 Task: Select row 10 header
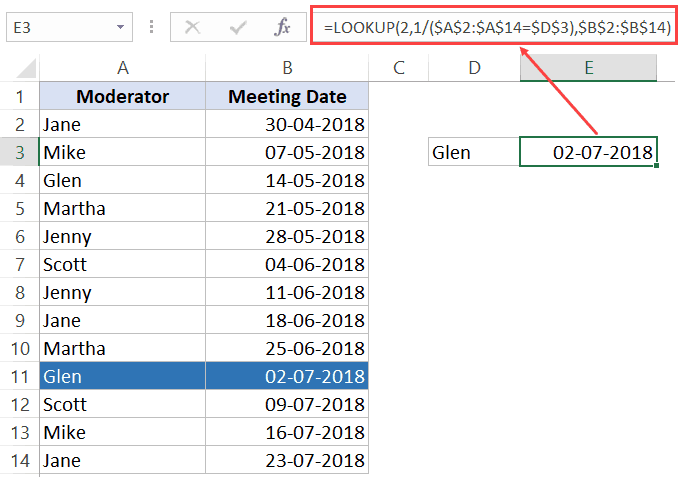(x=19, y=349)
